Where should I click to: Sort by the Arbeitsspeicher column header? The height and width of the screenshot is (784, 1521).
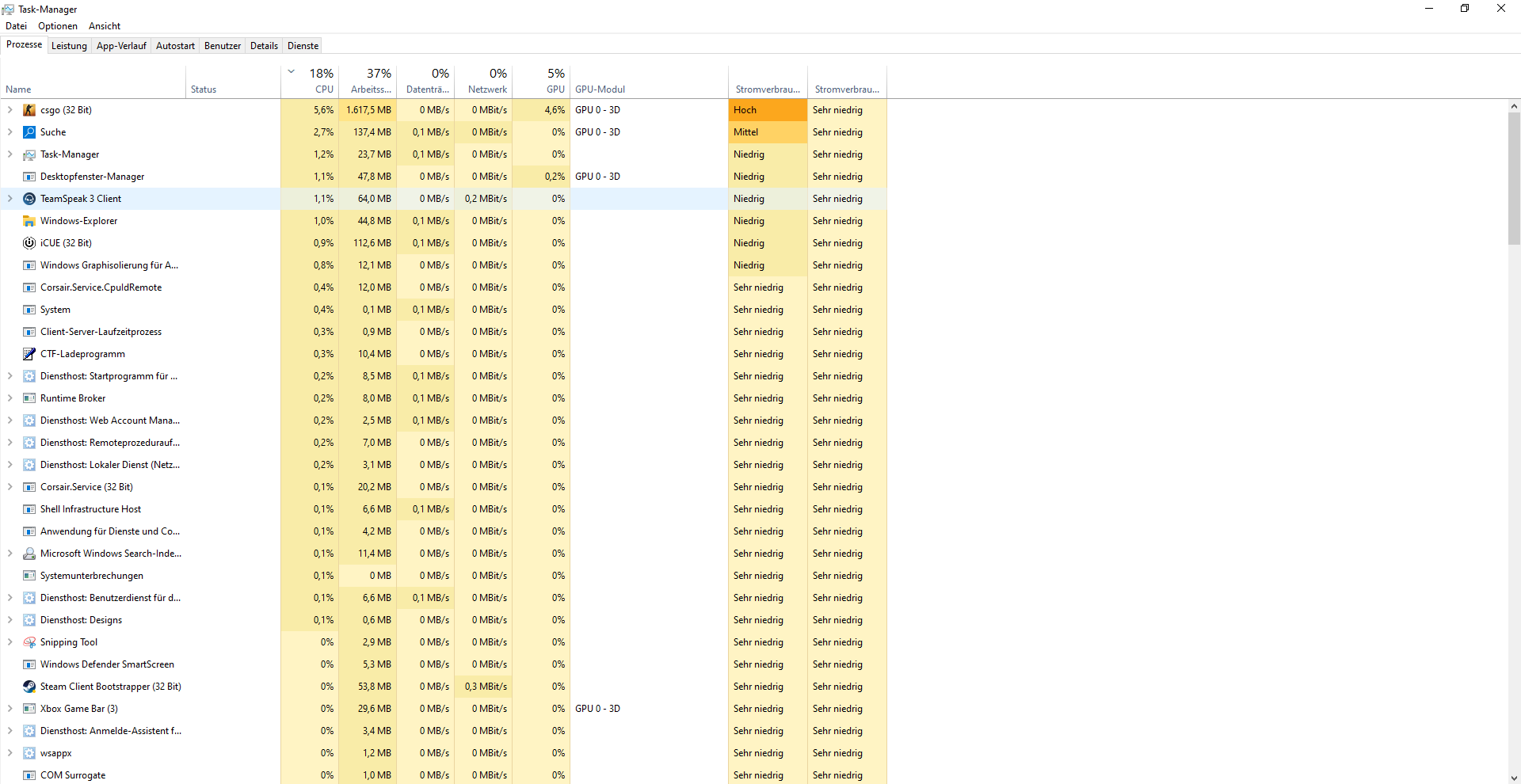(368, 82)
